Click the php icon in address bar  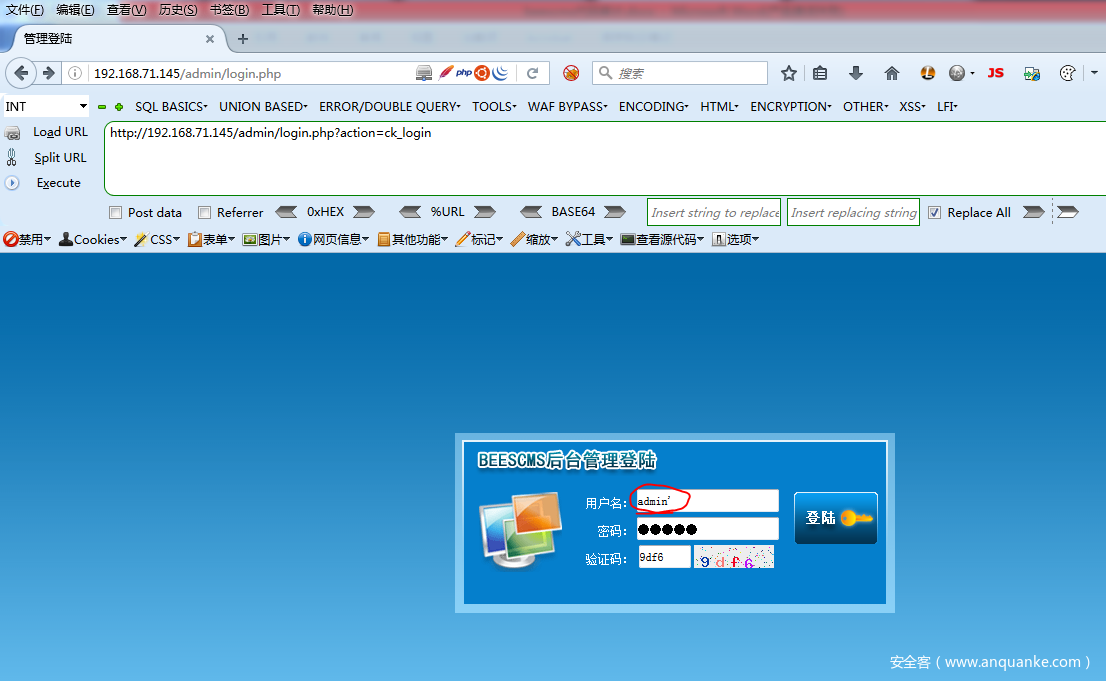point(463,73)
